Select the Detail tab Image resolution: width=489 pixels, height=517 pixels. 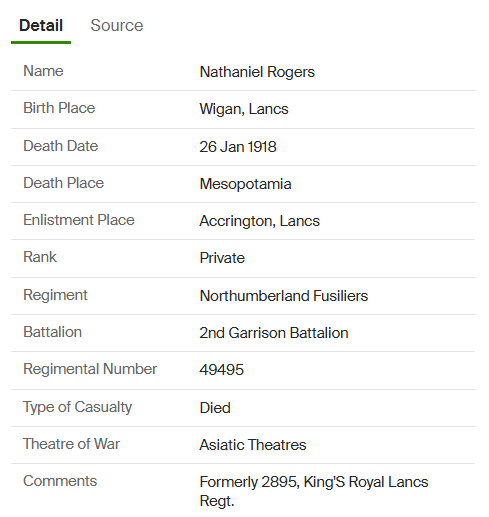pyautogui.click(x=41, y=25)
